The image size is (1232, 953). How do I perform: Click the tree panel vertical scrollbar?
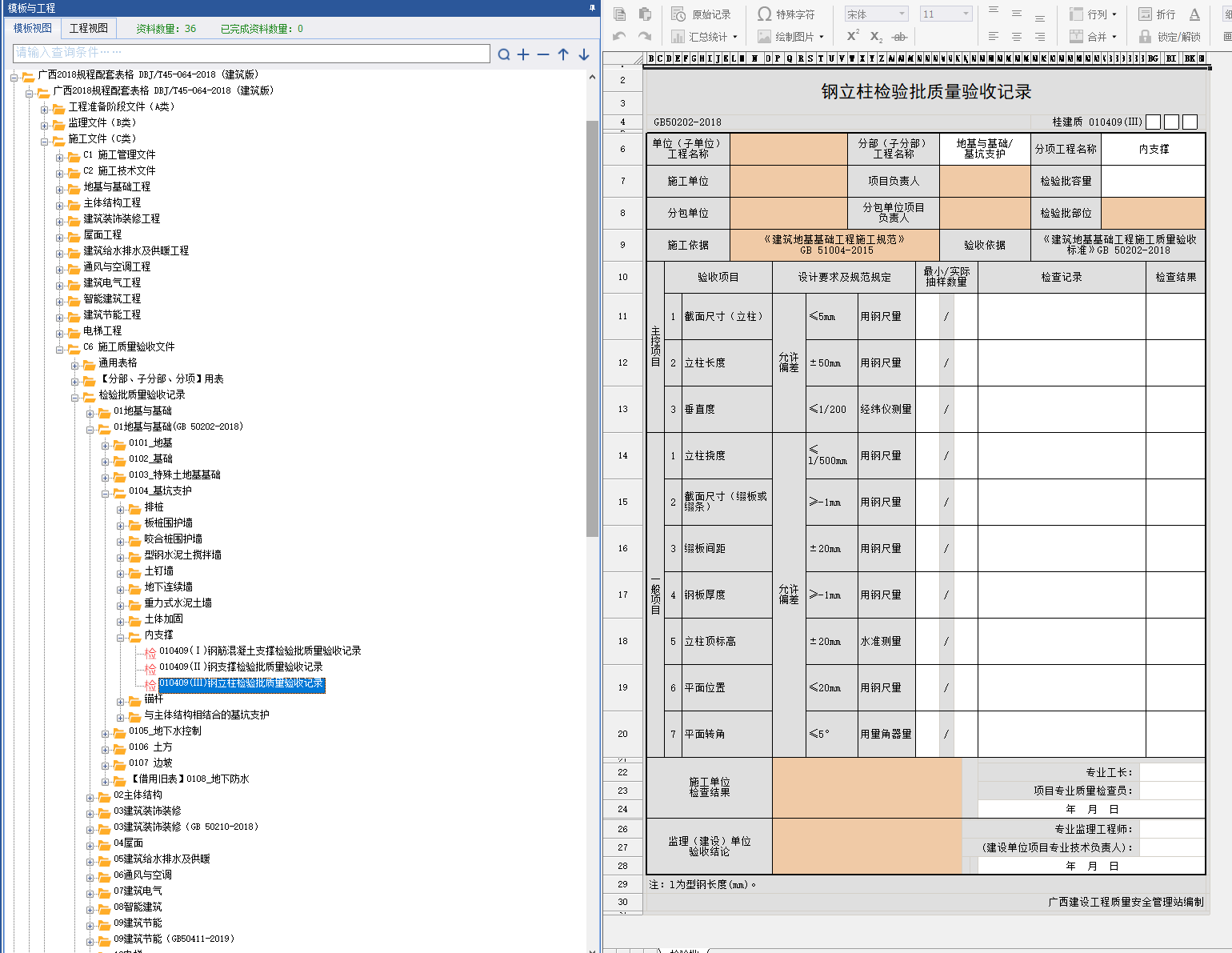point(592,328)
